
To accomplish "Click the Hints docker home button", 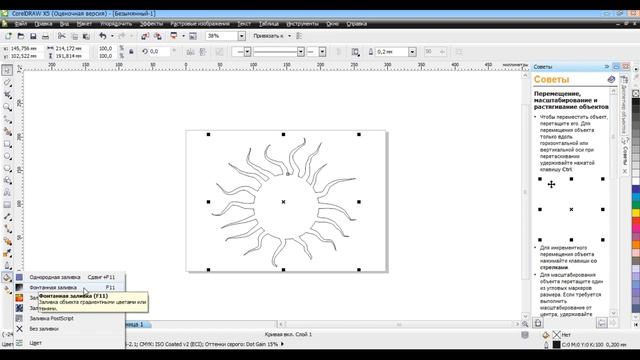I will [x=538, y=323].
